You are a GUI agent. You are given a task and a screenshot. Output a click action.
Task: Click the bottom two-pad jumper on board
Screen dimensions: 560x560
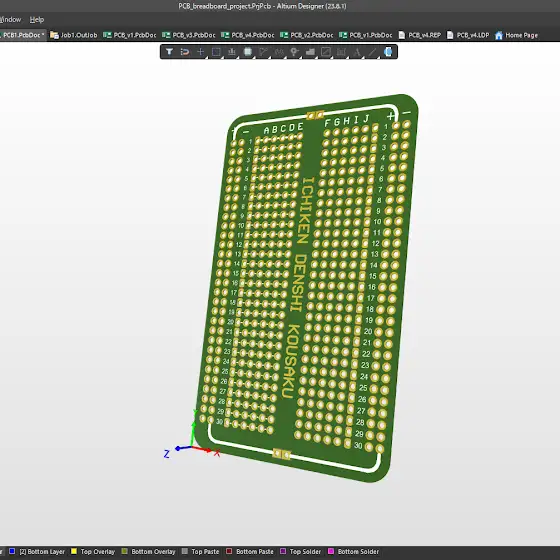click(281, 454)
